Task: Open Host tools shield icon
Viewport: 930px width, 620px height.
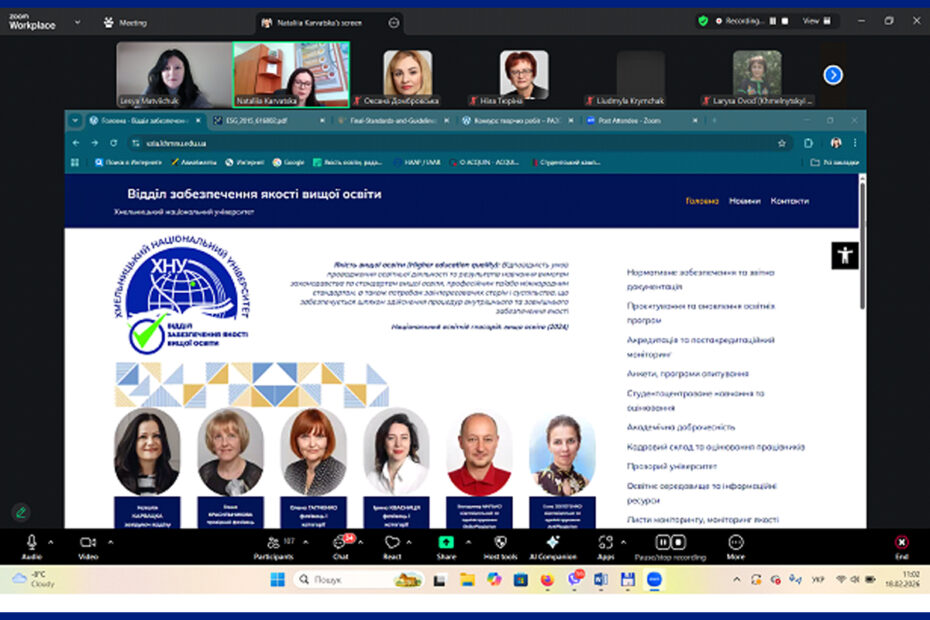Action: [x=501, y=542]
